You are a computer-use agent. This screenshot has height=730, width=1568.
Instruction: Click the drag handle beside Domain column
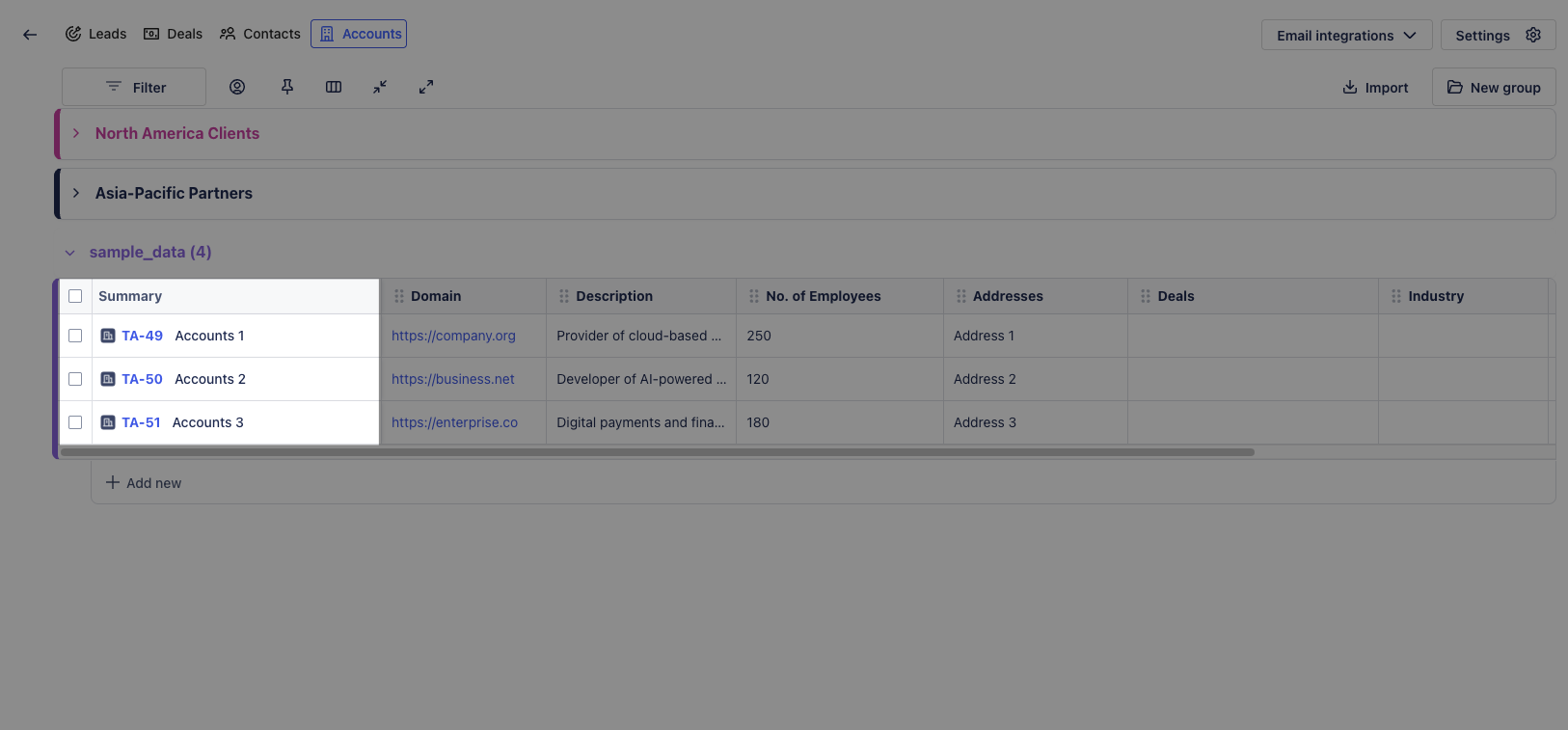(x=399, y=296)
